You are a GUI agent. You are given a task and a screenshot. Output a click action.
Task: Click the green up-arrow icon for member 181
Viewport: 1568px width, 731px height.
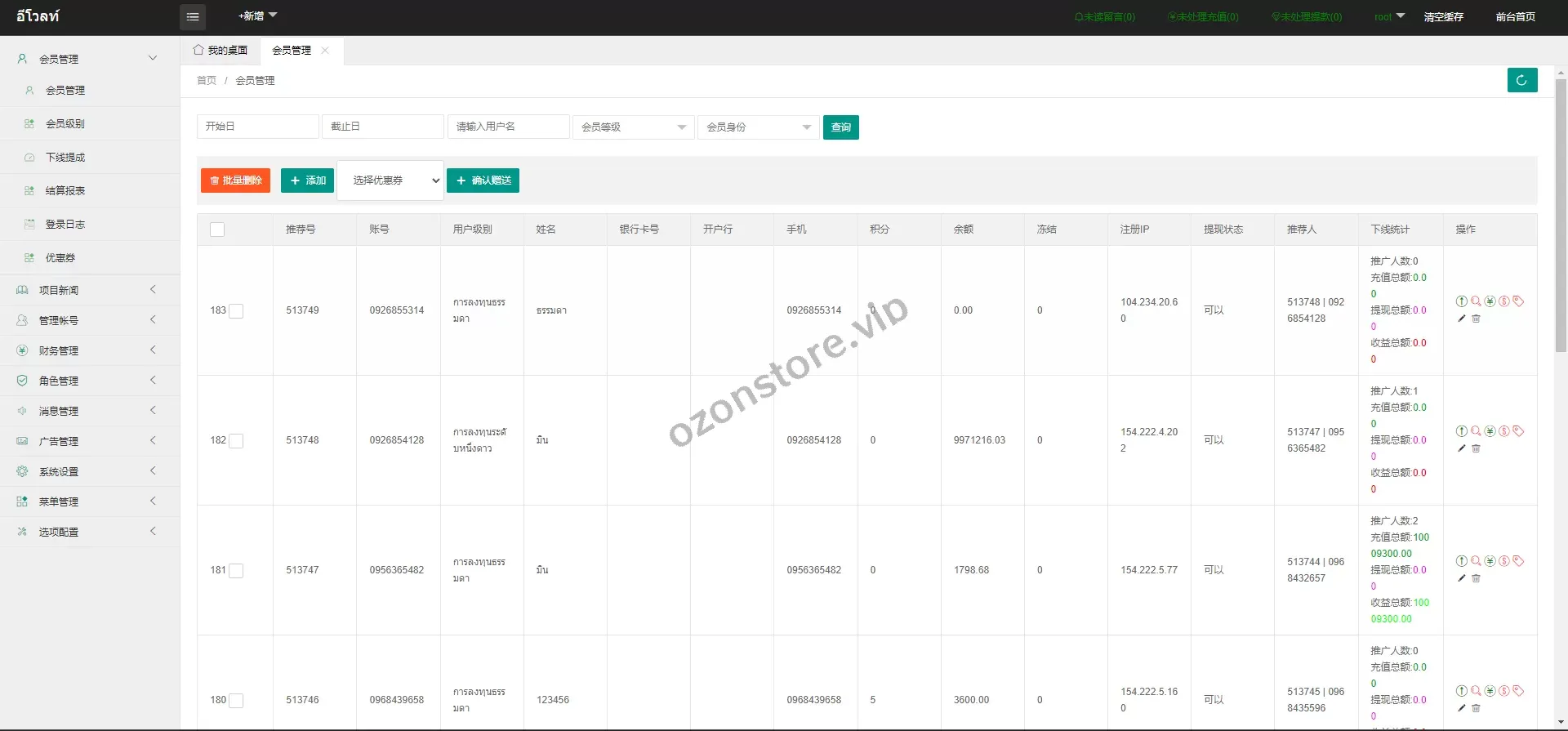[1462, 561]
